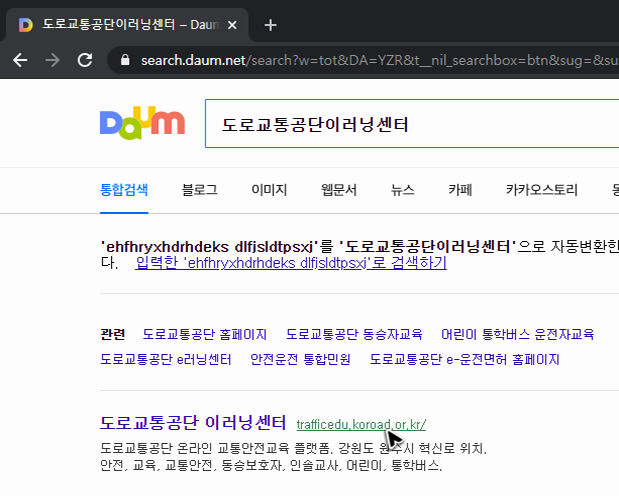Click the Daum favicon in the tab

point(26,25)
